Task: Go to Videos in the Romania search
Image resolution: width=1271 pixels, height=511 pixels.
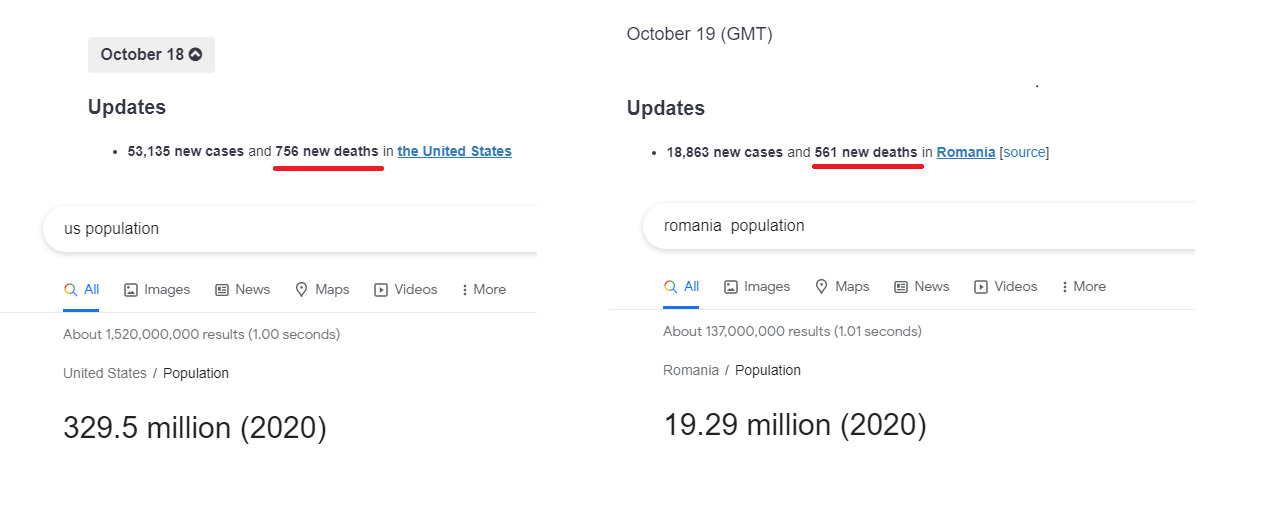Action: [x=1006, y=286]
